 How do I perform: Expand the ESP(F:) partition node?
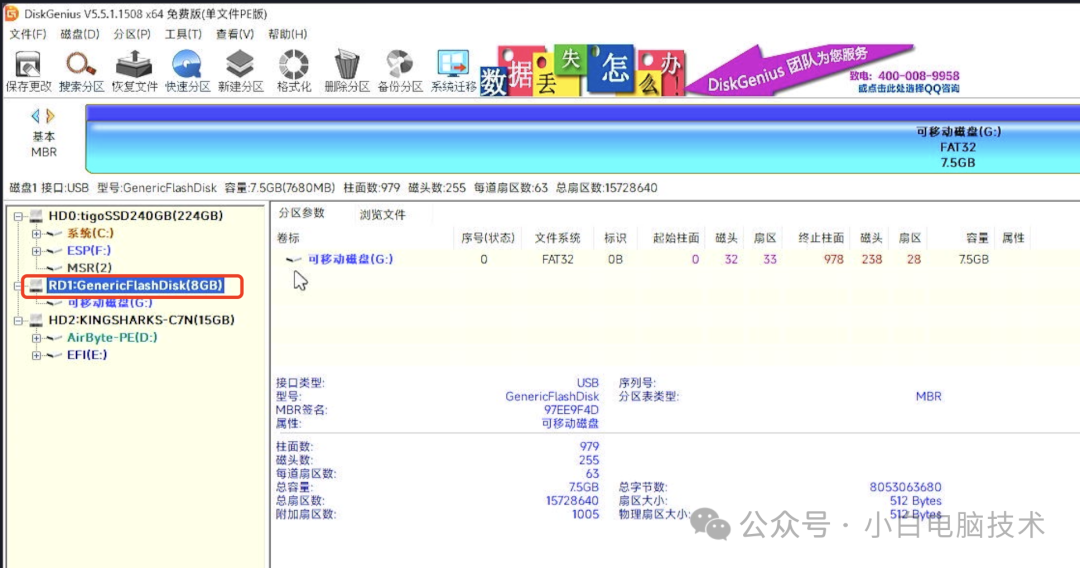pyautogui.click(x=37, y=251)
